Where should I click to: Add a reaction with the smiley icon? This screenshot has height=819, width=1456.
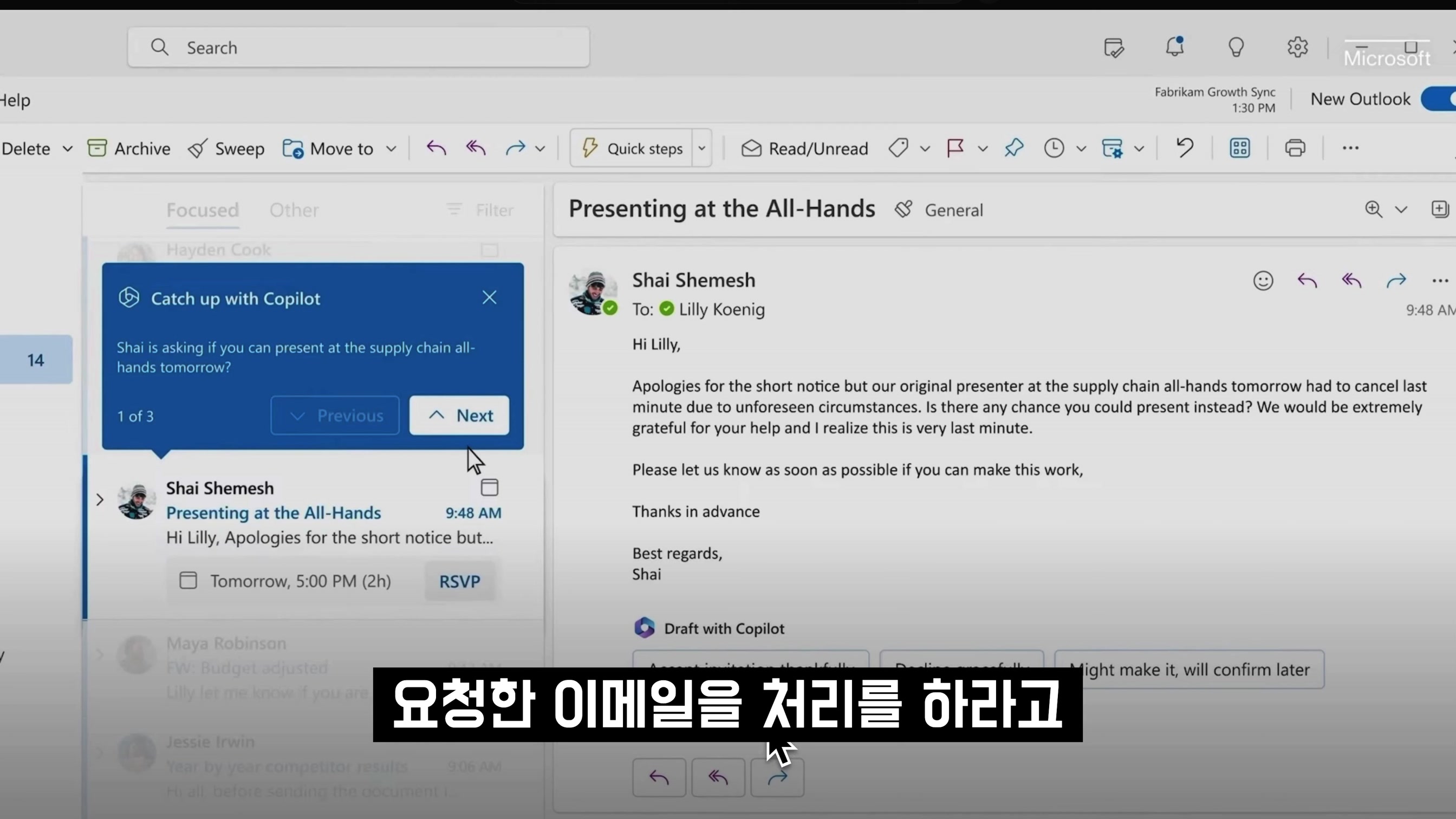pos(1263,281)
